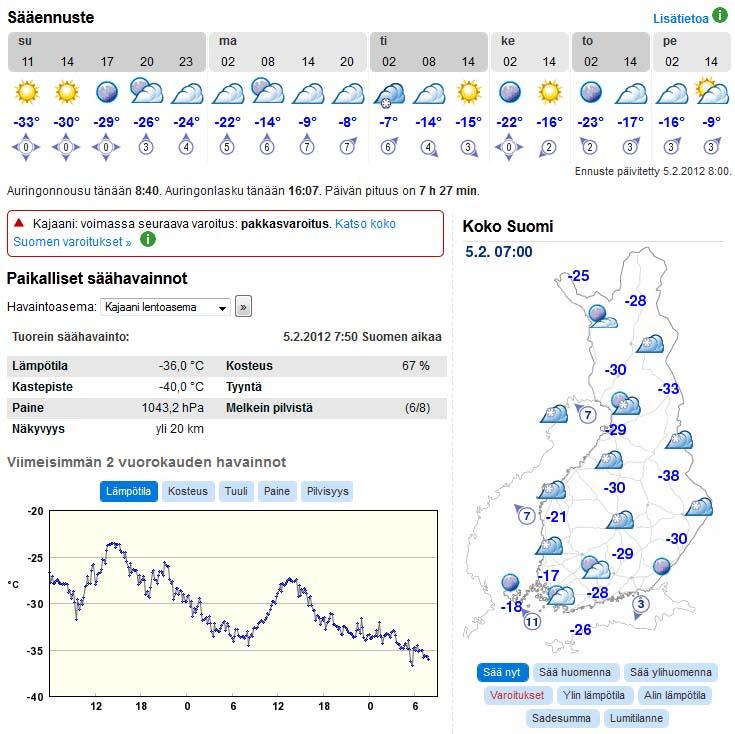
Task: Open the Lisätietoa link
Action: pos(680,18)
